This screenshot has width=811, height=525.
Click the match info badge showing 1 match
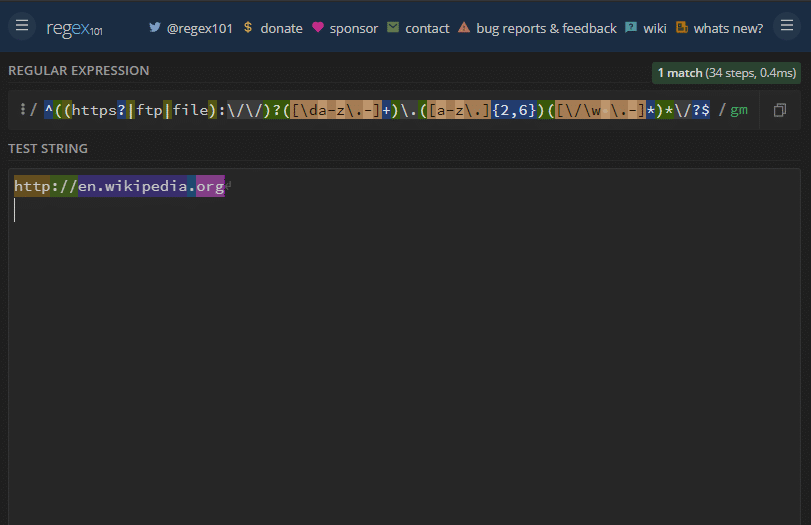pyautogui.click(x=726, y=73)
